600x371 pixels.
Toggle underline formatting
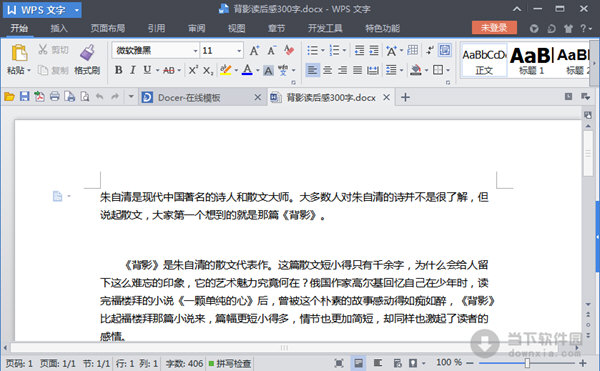pos(147,70)
